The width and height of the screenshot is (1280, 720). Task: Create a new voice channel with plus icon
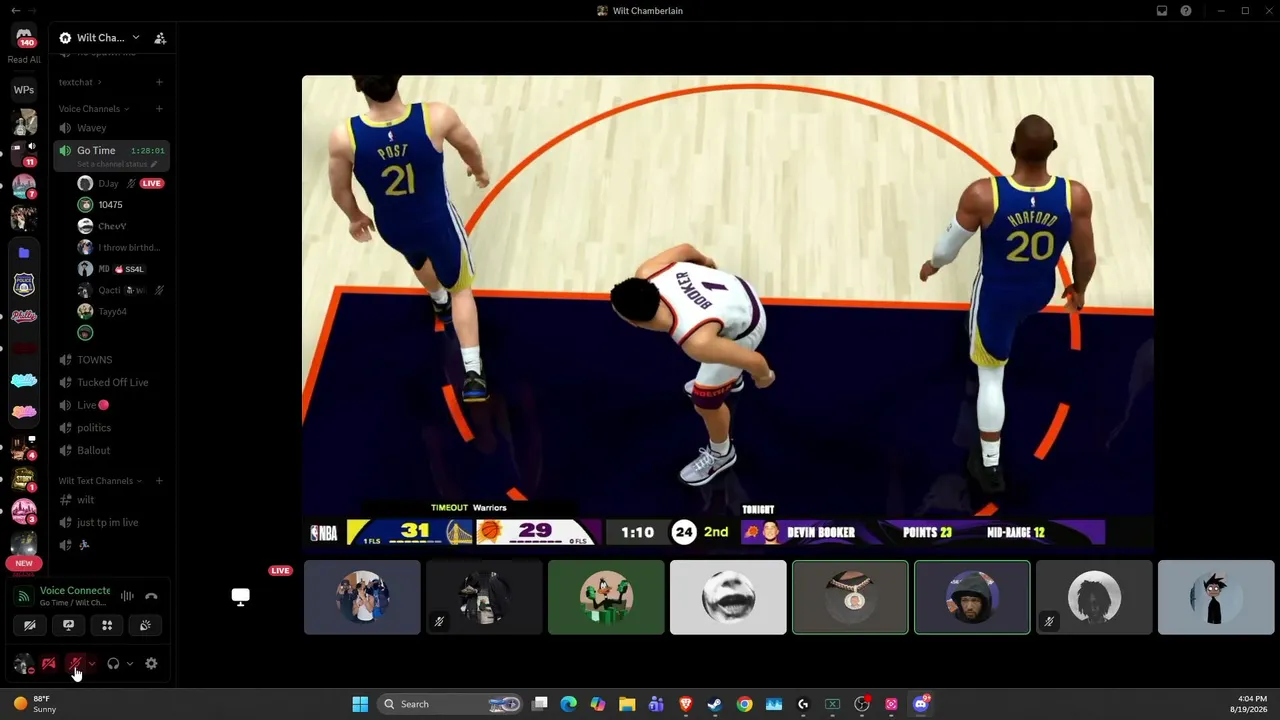159,108
